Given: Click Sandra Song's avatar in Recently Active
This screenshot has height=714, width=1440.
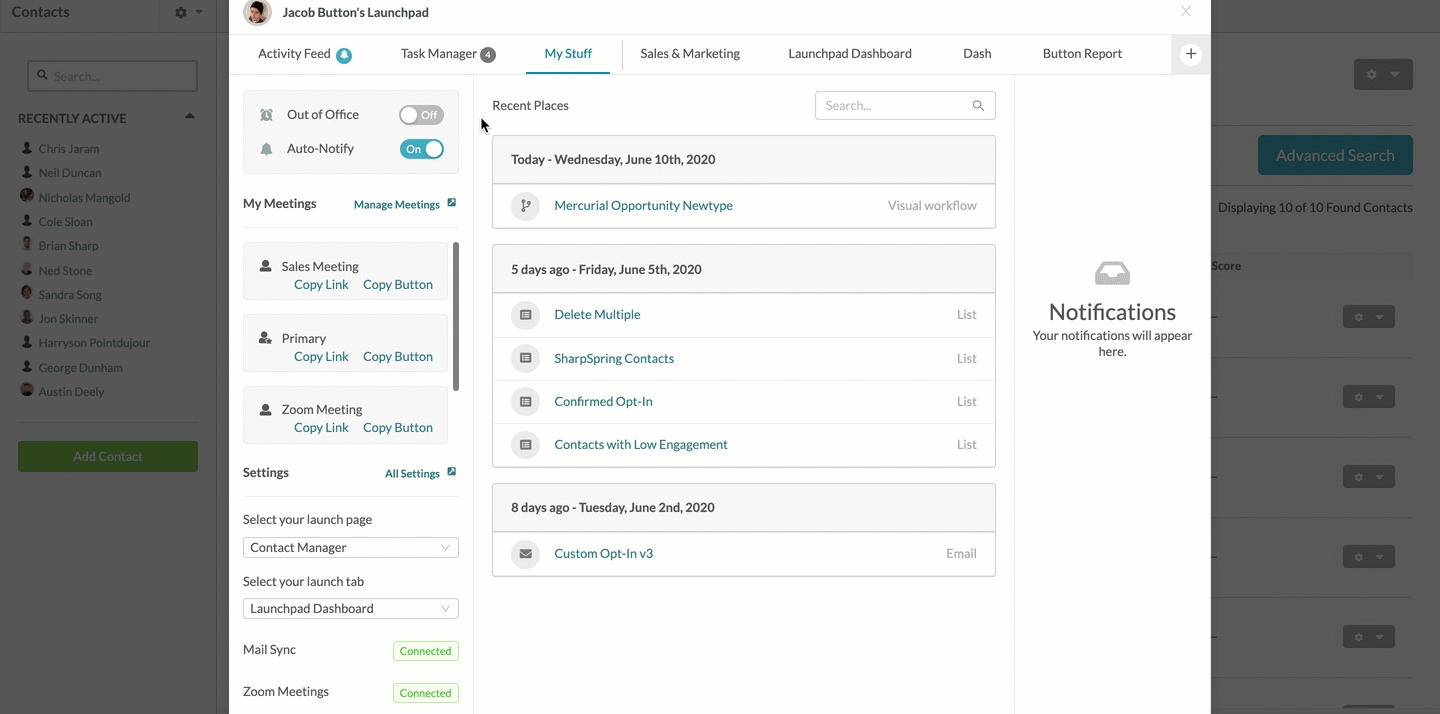Looking at the screenshot, I should click(27, 293).
